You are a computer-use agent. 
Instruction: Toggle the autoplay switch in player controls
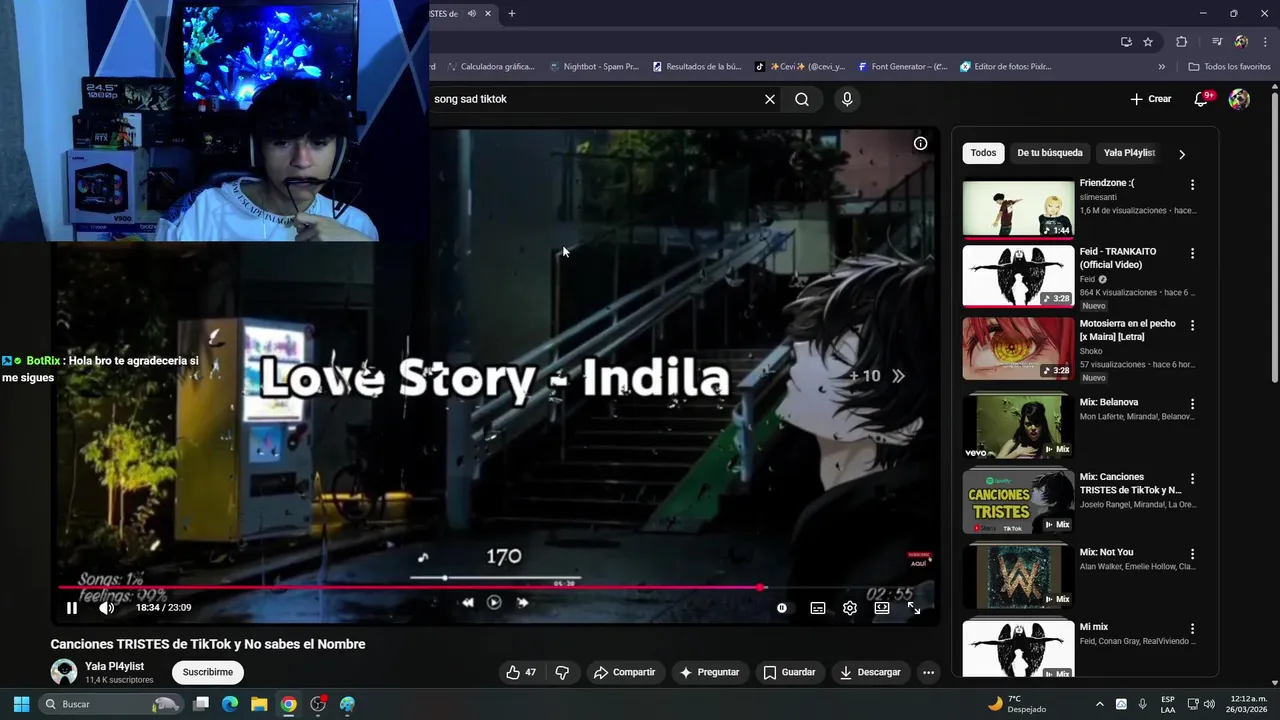click(x=781, y=607)
